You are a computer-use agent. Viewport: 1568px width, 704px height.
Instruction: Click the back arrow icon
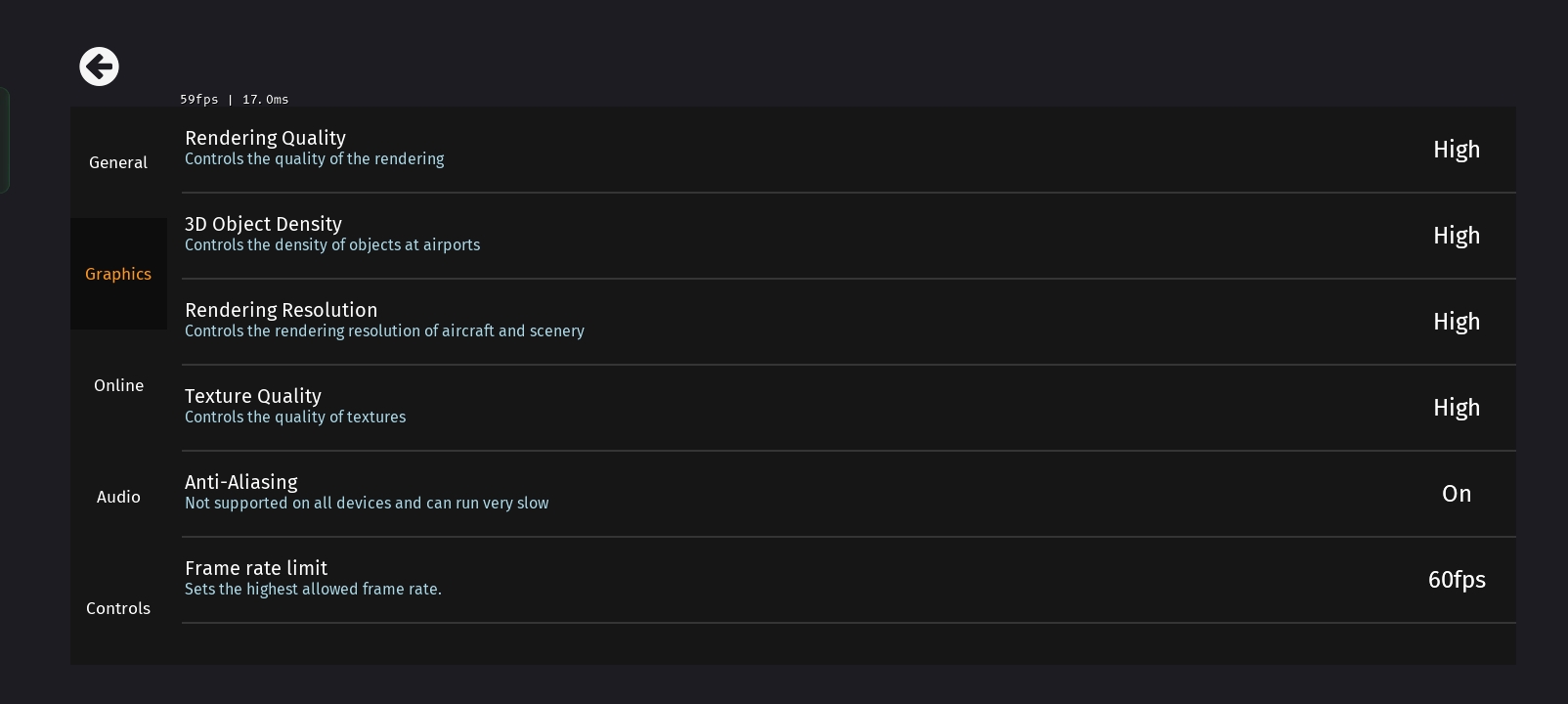pos(99,66)
